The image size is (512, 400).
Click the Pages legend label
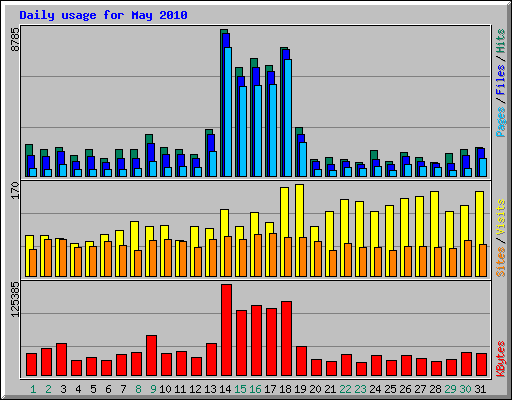[x=501, y=122]
